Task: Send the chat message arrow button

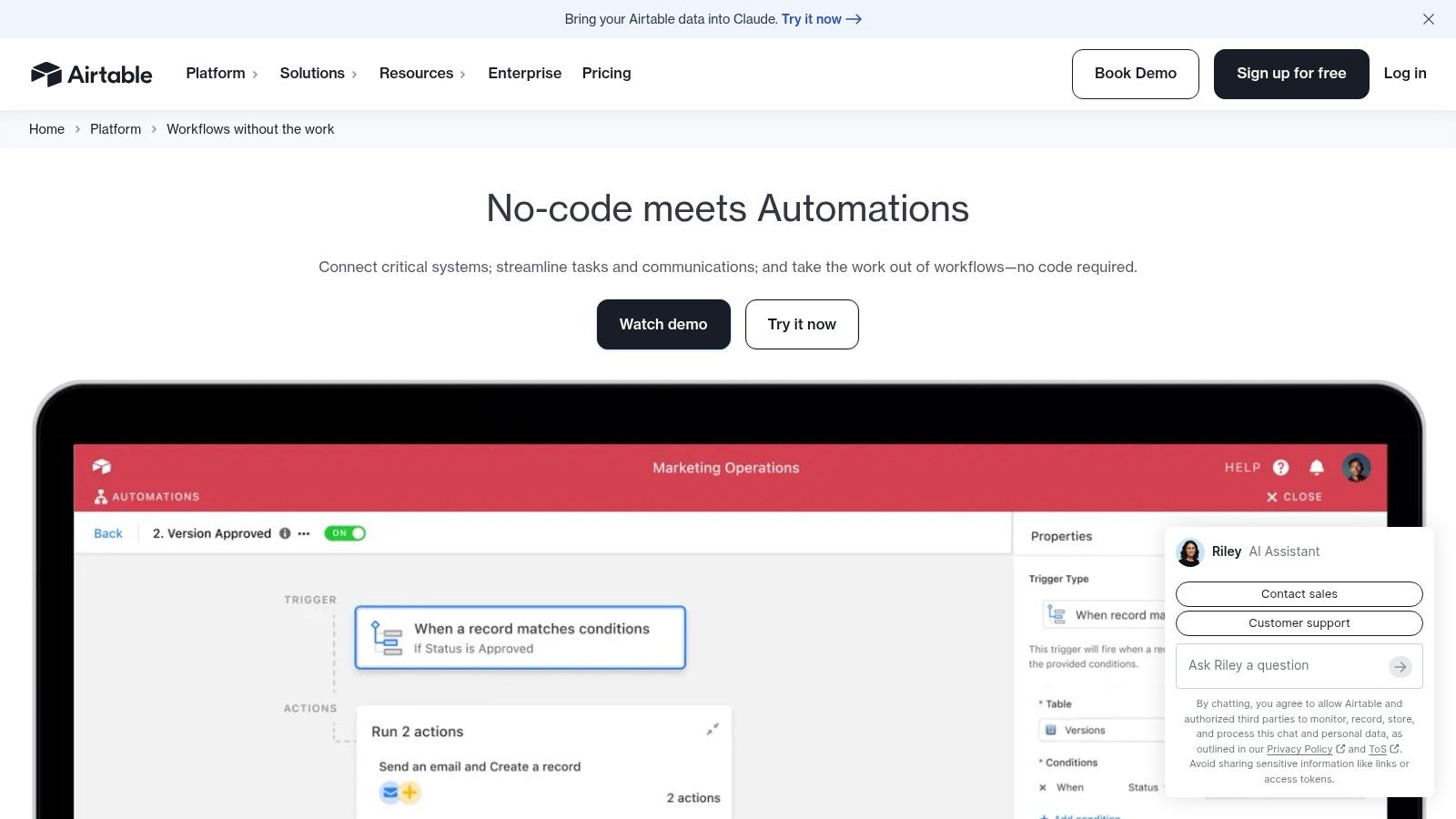Action: (1400, 667)
